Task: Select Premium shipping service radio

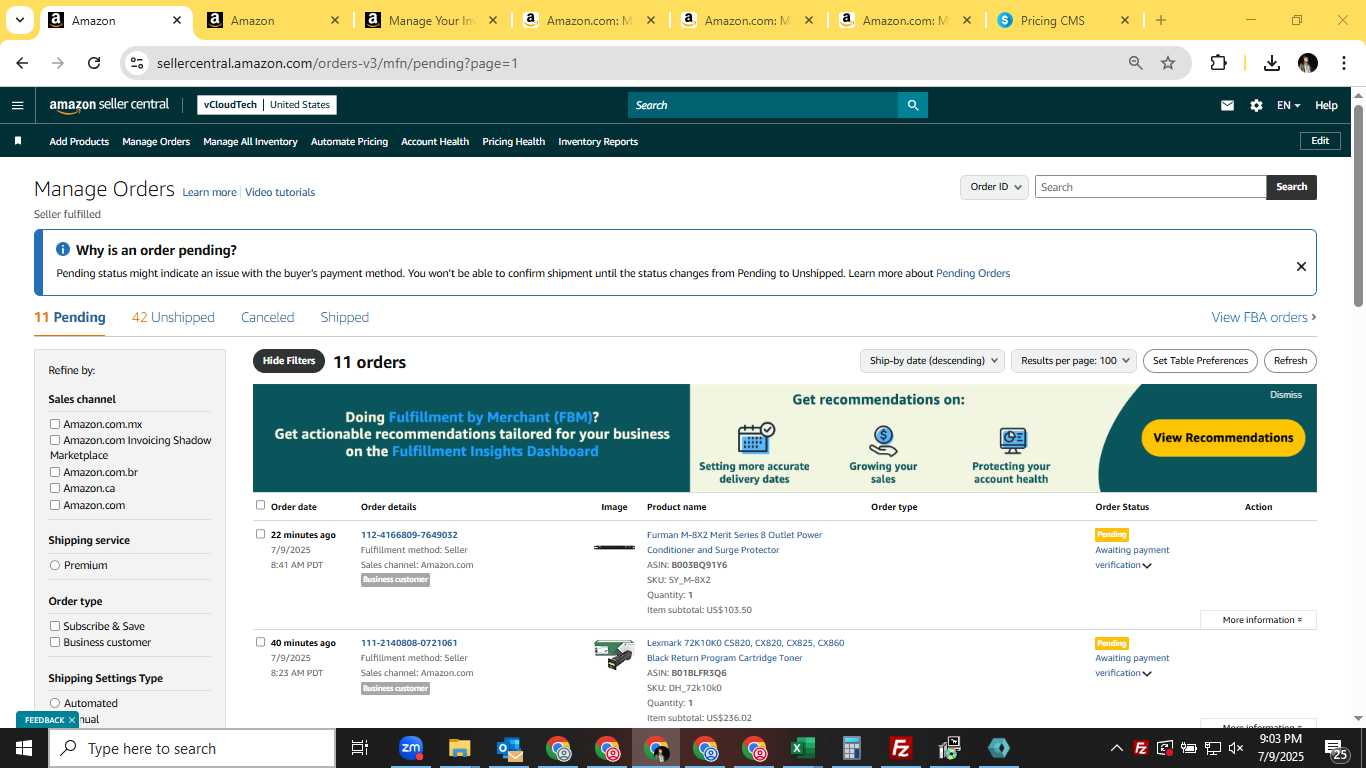Action: 55,565
